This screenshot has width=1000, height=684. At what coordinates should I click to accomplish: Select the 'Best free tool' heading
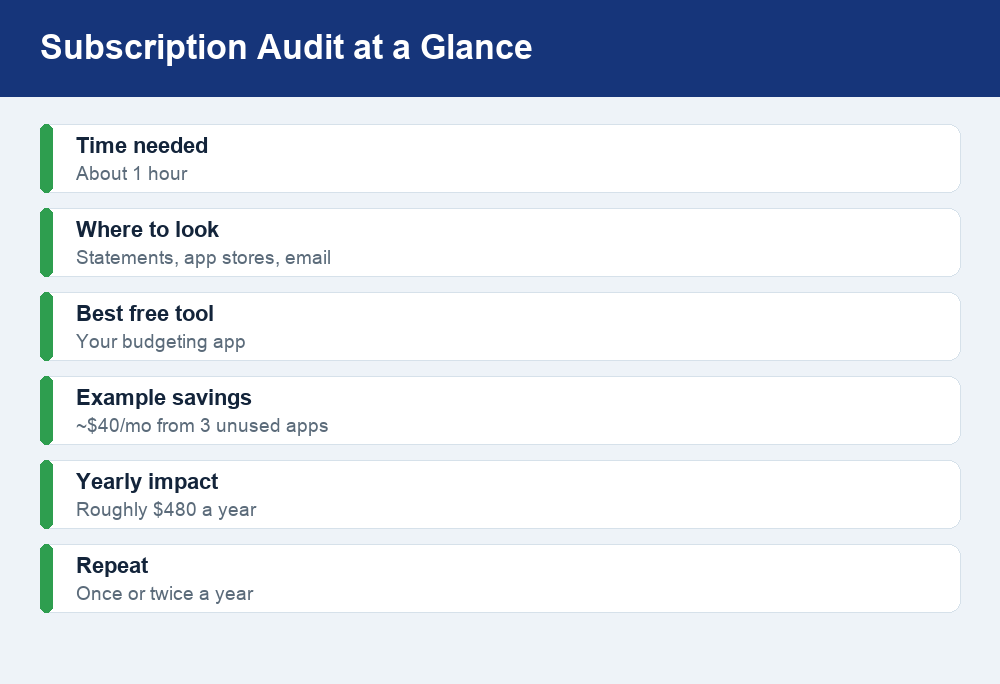click(145, 314)
